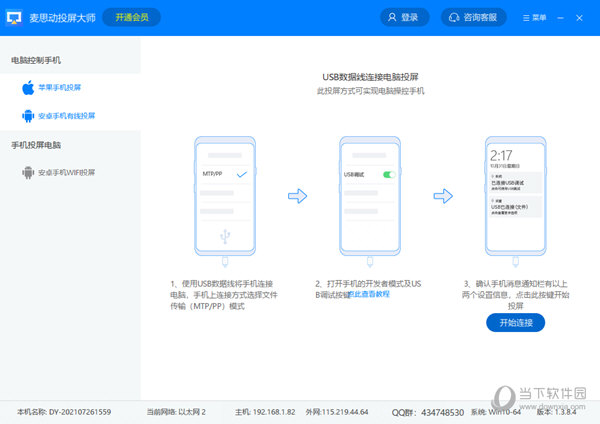This screenshot has height=424, width=600.
Task: Open the 菜单 menu
Action: coord(535,18)
